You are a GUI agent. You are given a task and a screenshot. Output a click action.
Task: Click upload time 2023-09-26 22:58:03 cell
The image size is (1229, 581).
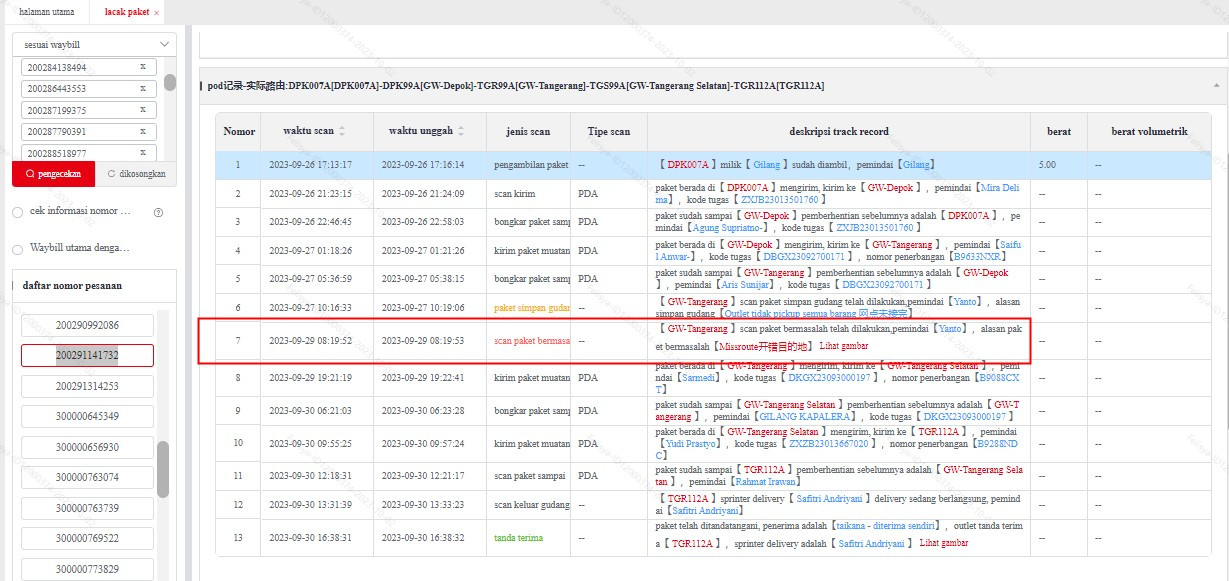pyautogui.click(x=430, y=222)
